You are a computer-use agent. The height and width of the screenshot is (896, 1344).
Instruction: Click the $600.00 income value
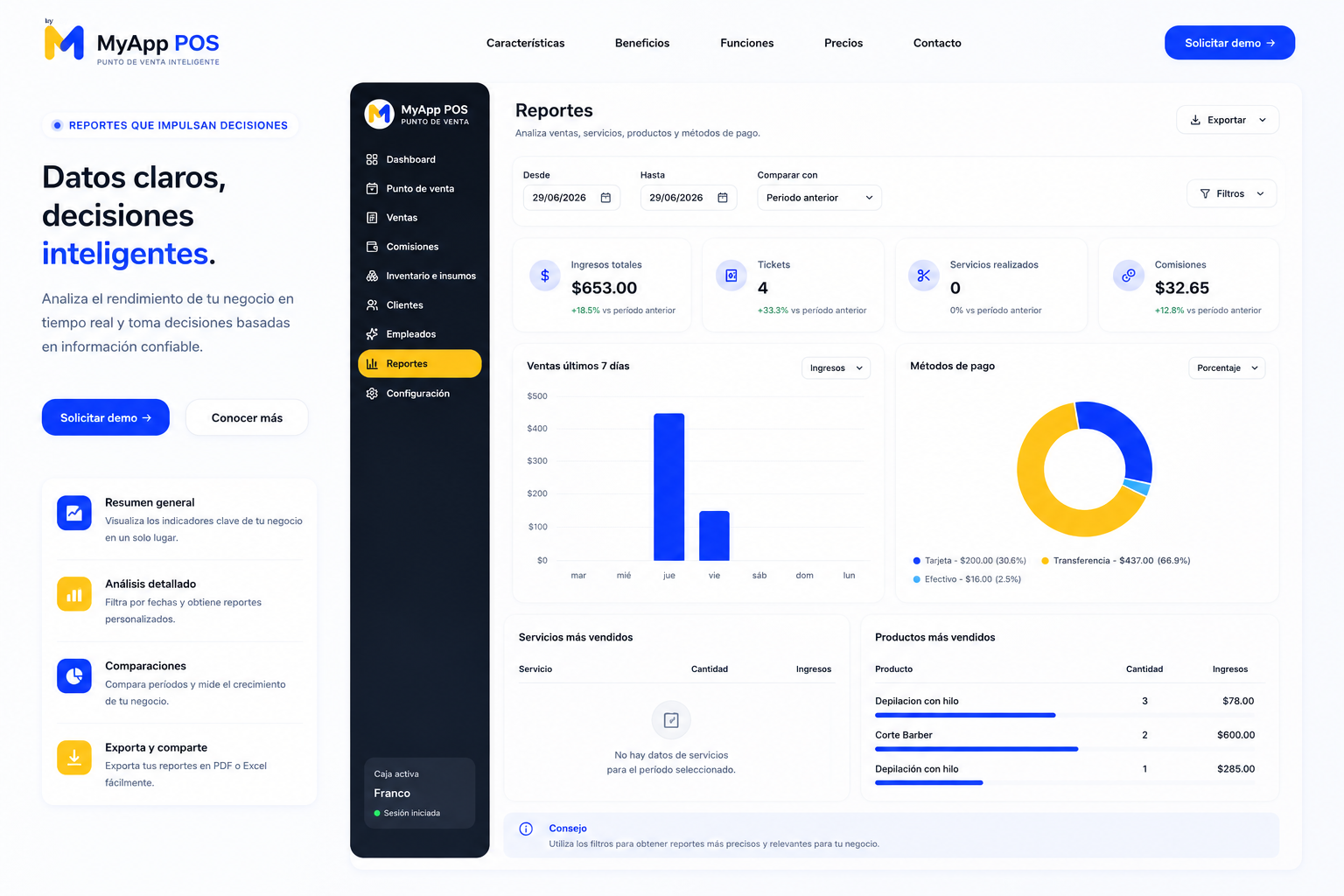(x=1235, y=735)
